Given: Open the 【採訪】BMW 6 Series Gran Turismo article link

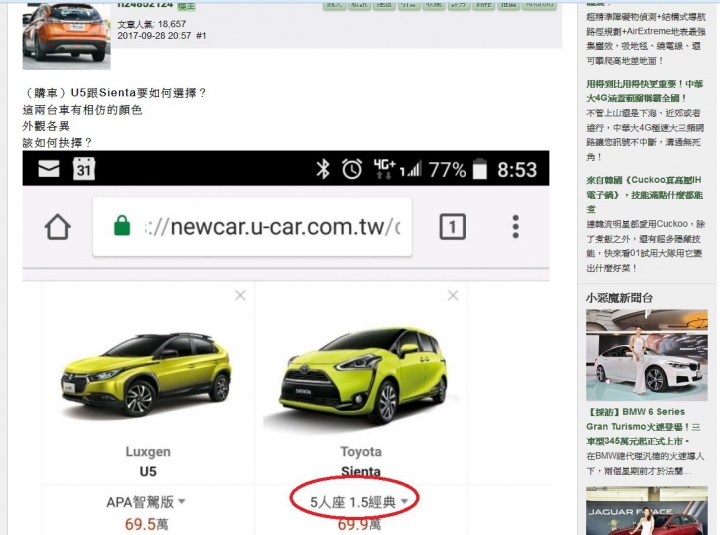Looking at the screenshot, I should [644, 426].
